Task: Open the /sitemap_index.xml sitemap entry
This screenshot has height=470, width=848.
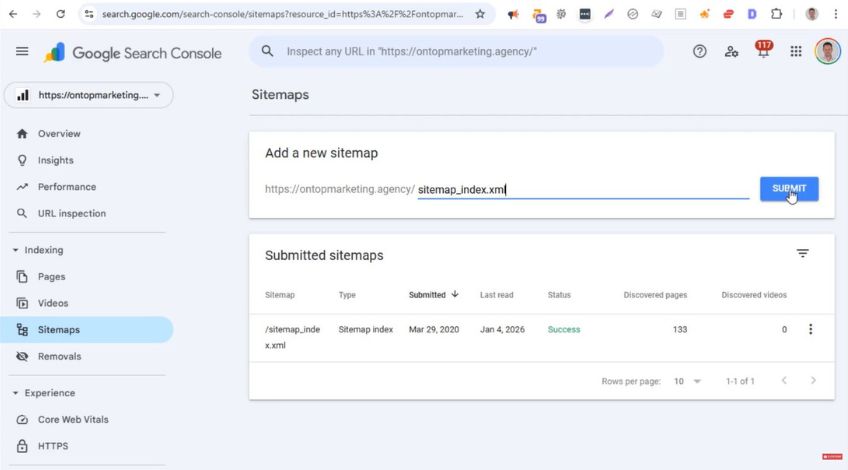Action: point(293,337)
